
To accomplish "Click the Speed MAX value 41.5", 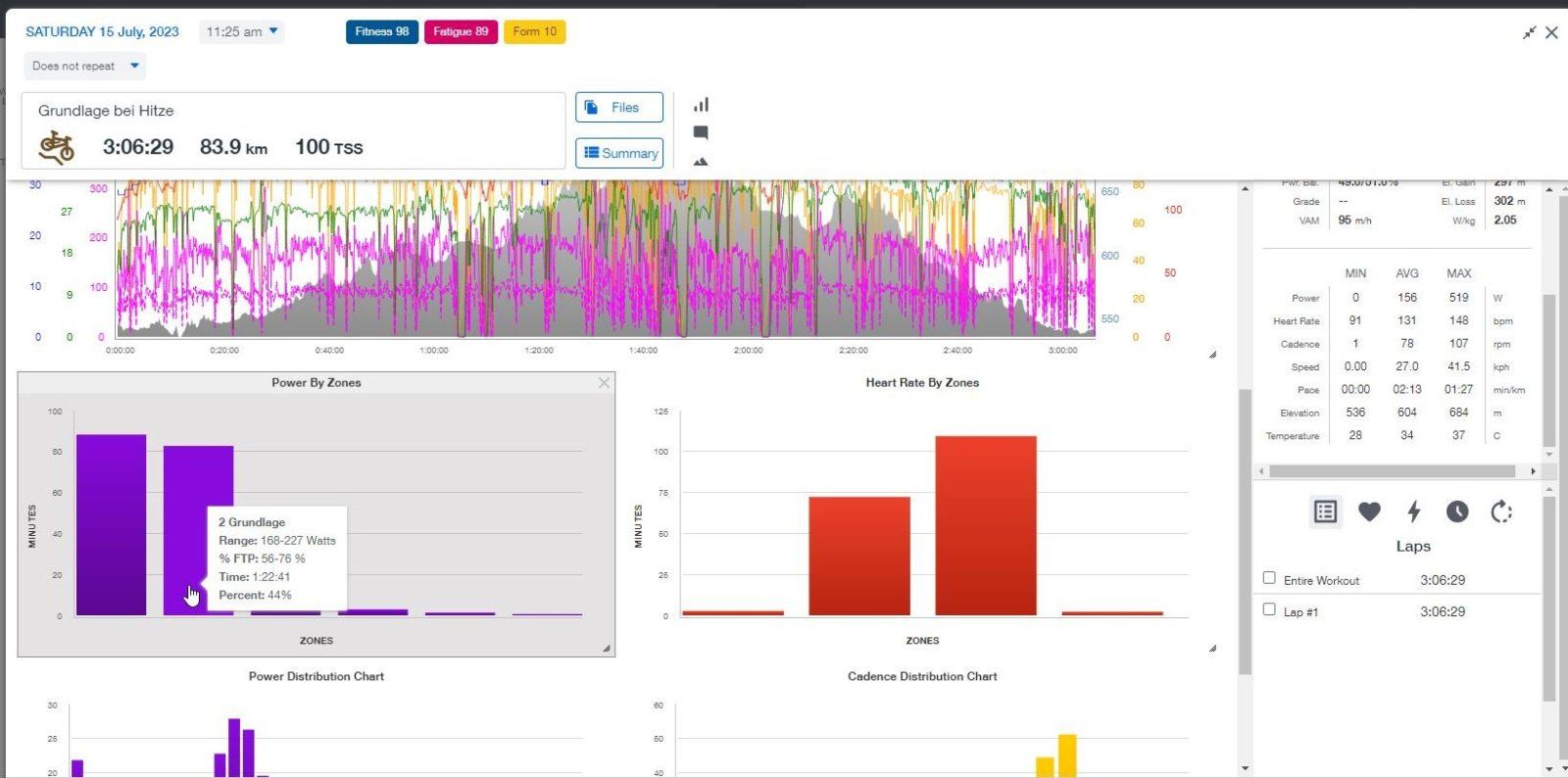I will (1459, 366).
